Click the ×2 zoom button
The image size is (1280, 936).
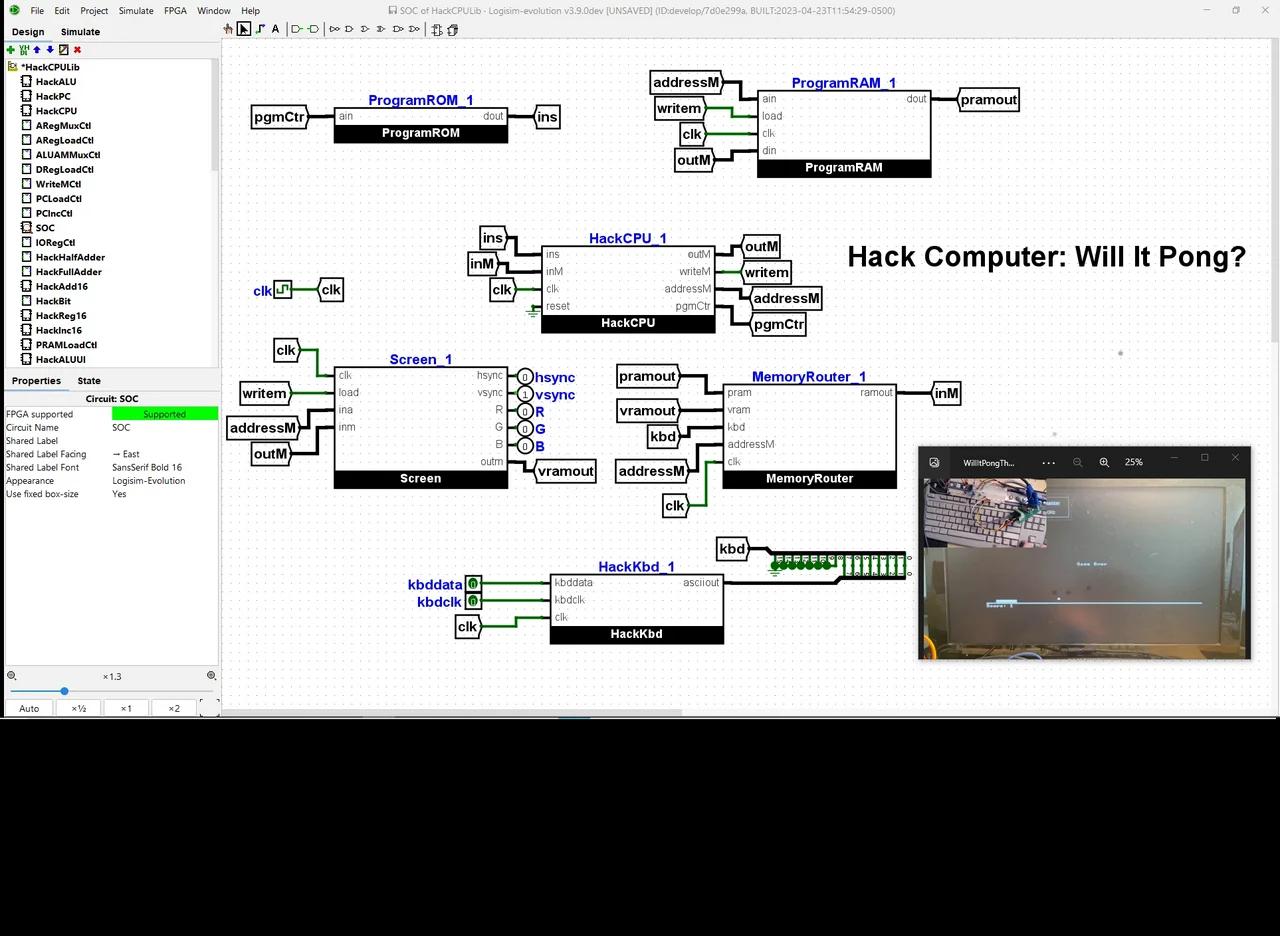[x=174, y=708]
